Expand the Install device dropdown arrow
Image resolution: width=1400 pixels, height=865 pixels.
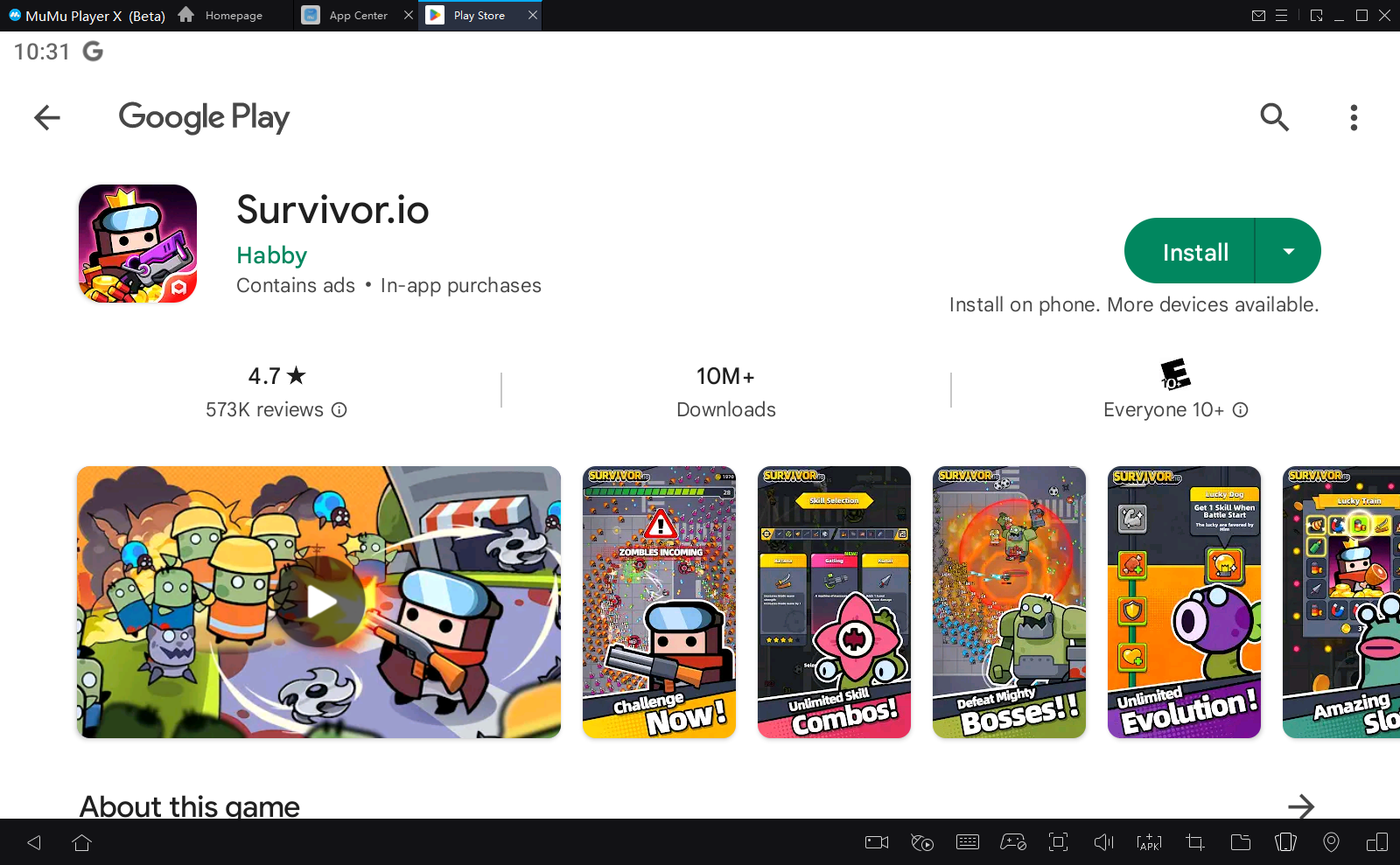coord(1288,251)
